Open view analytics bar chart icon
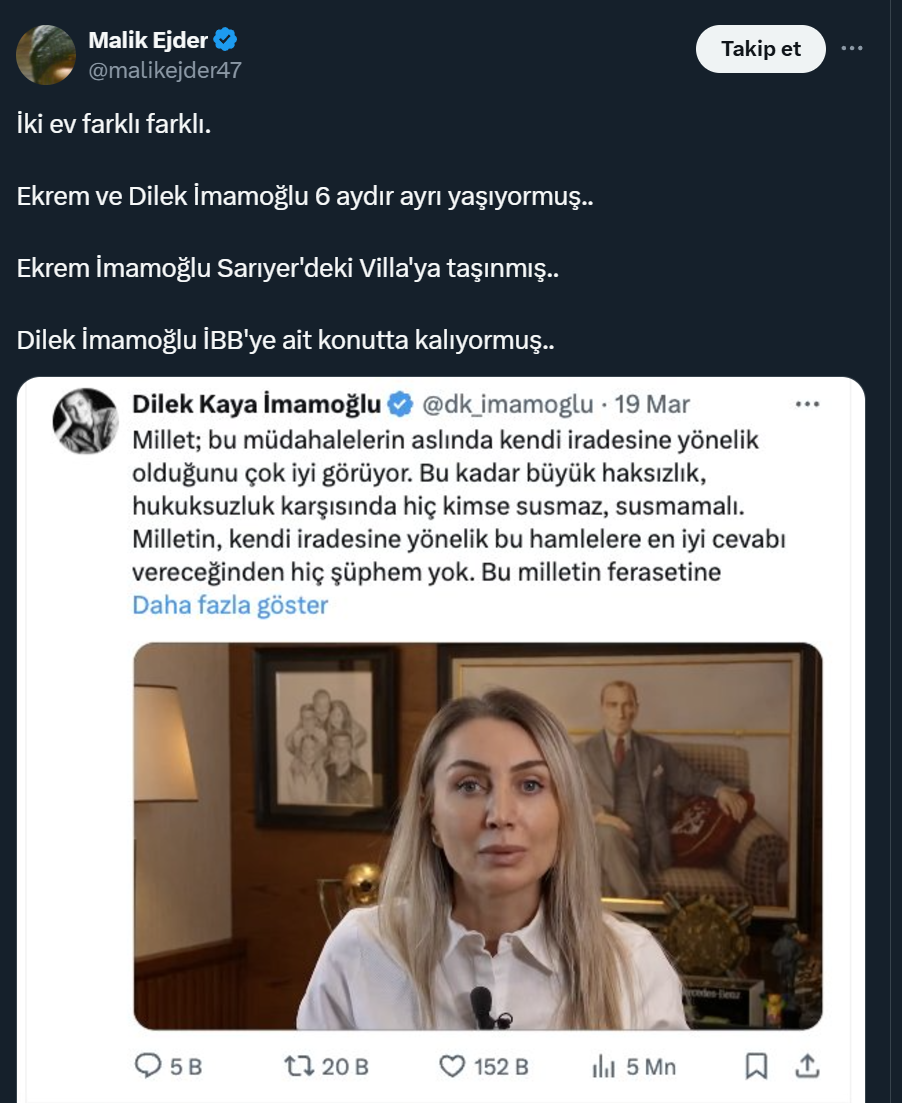Viewport: 902px width, 1103px height. (603, 1066)
